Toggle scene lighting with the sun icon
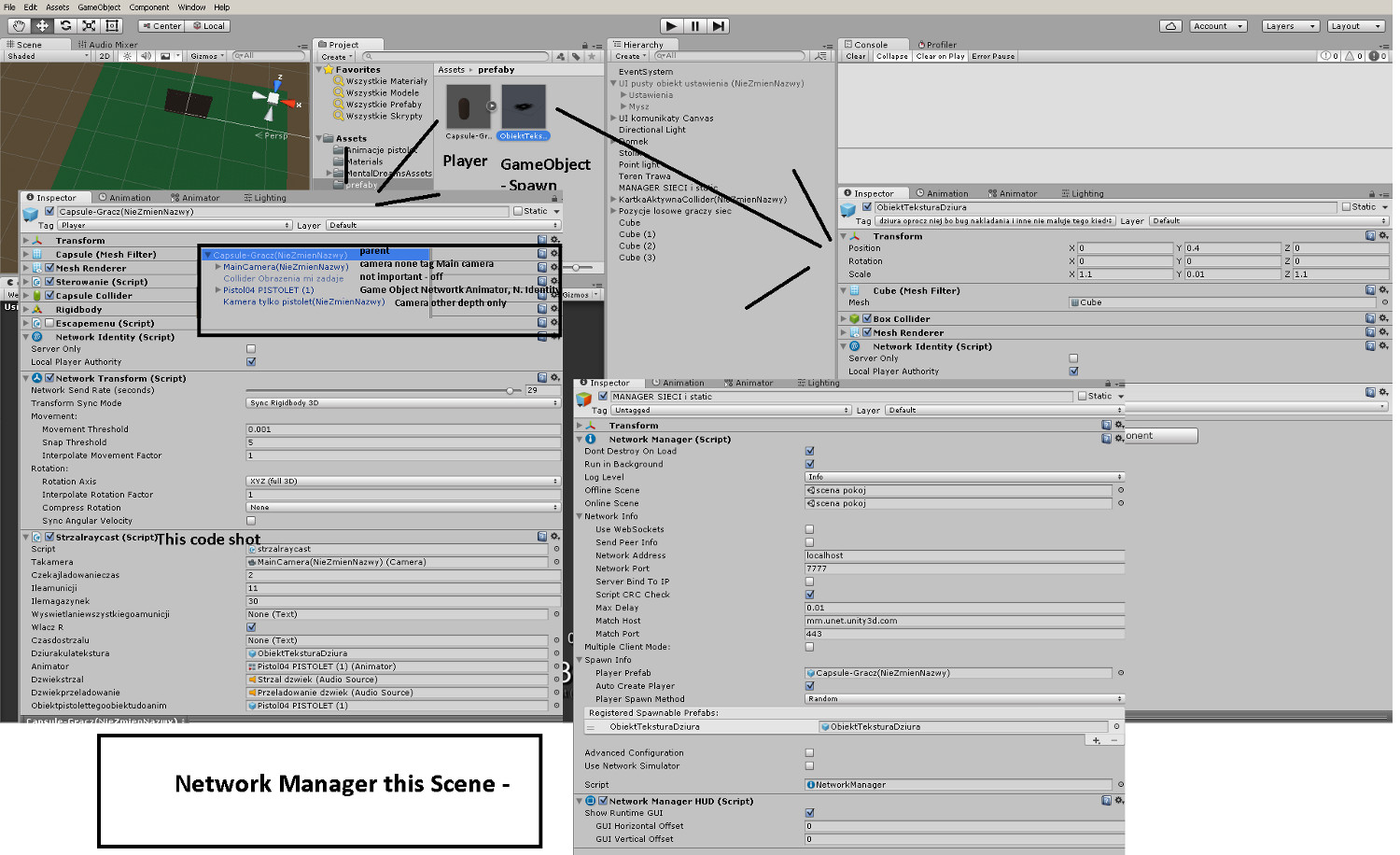Screen dimensions: 1400x855 tap(128, 56)
